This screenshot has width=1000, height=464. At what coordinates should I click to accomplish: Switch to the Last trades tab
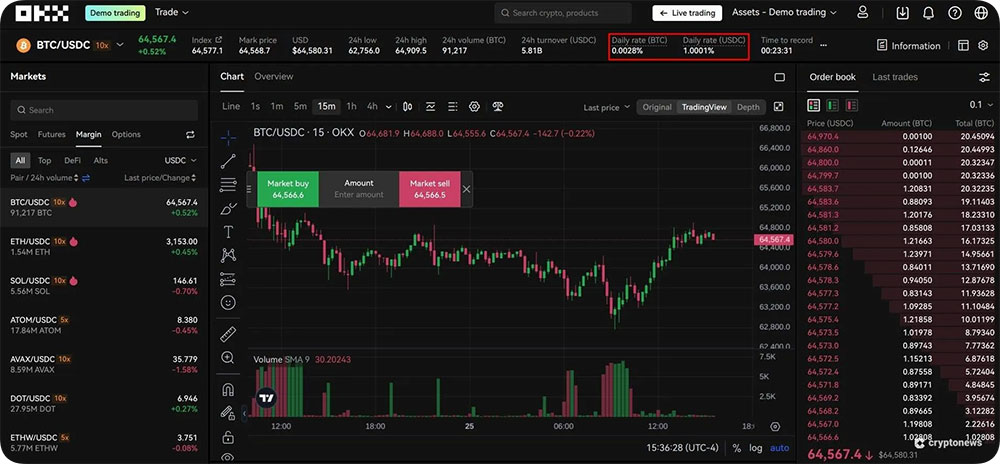pyautogui.click(x=894, y=77)
